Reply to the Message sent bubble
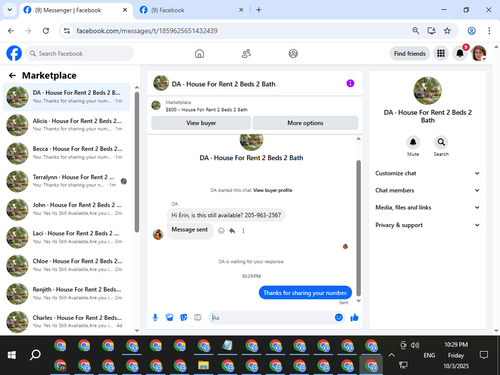The image size is (500, 375). pos(232,231)
